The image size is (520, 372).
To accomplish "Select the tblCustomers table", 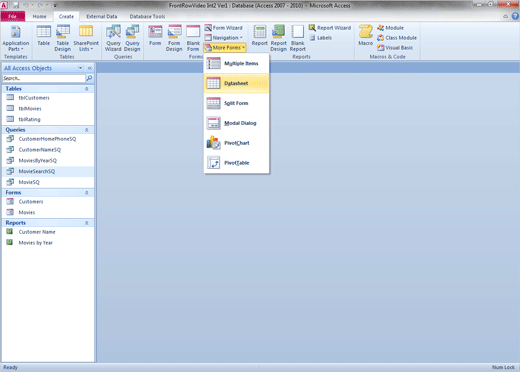I will click(x=48, y=98).
